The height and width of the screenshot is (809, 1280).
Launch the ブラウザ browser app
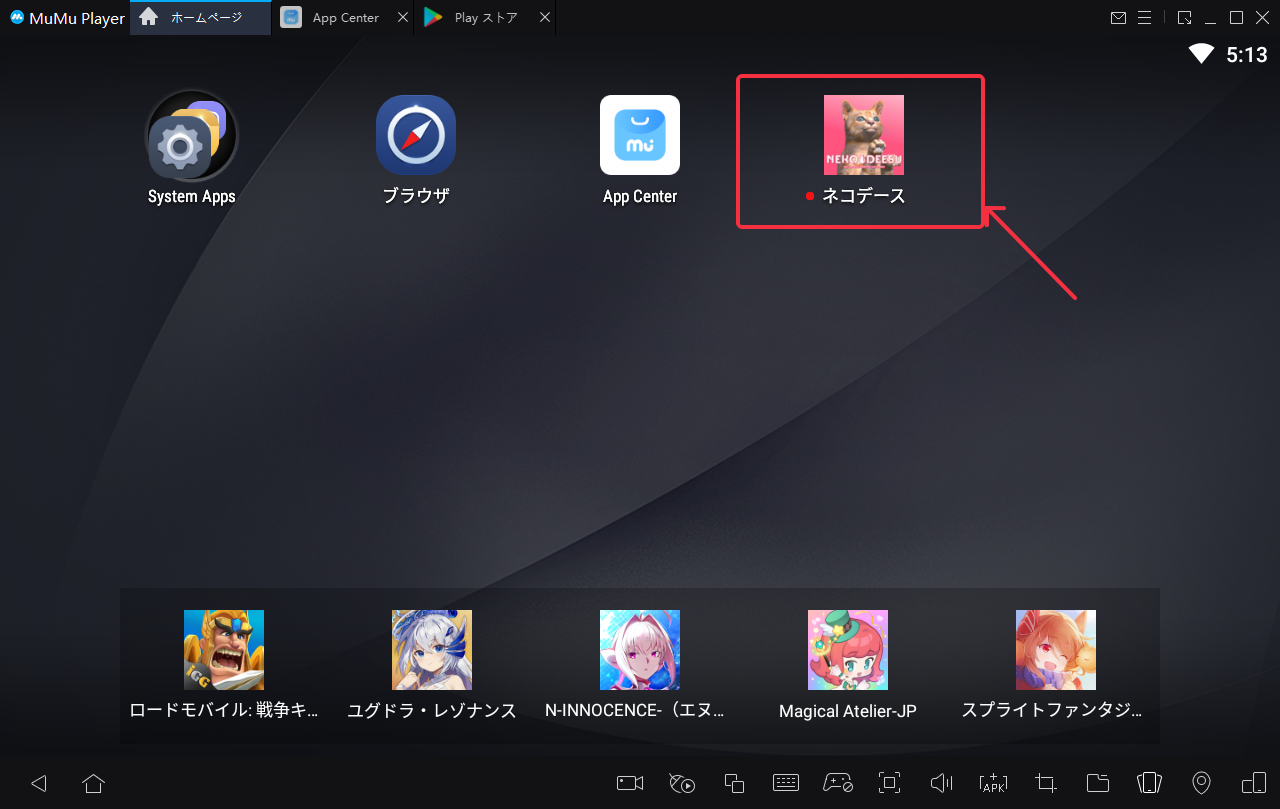coord(416,135)
